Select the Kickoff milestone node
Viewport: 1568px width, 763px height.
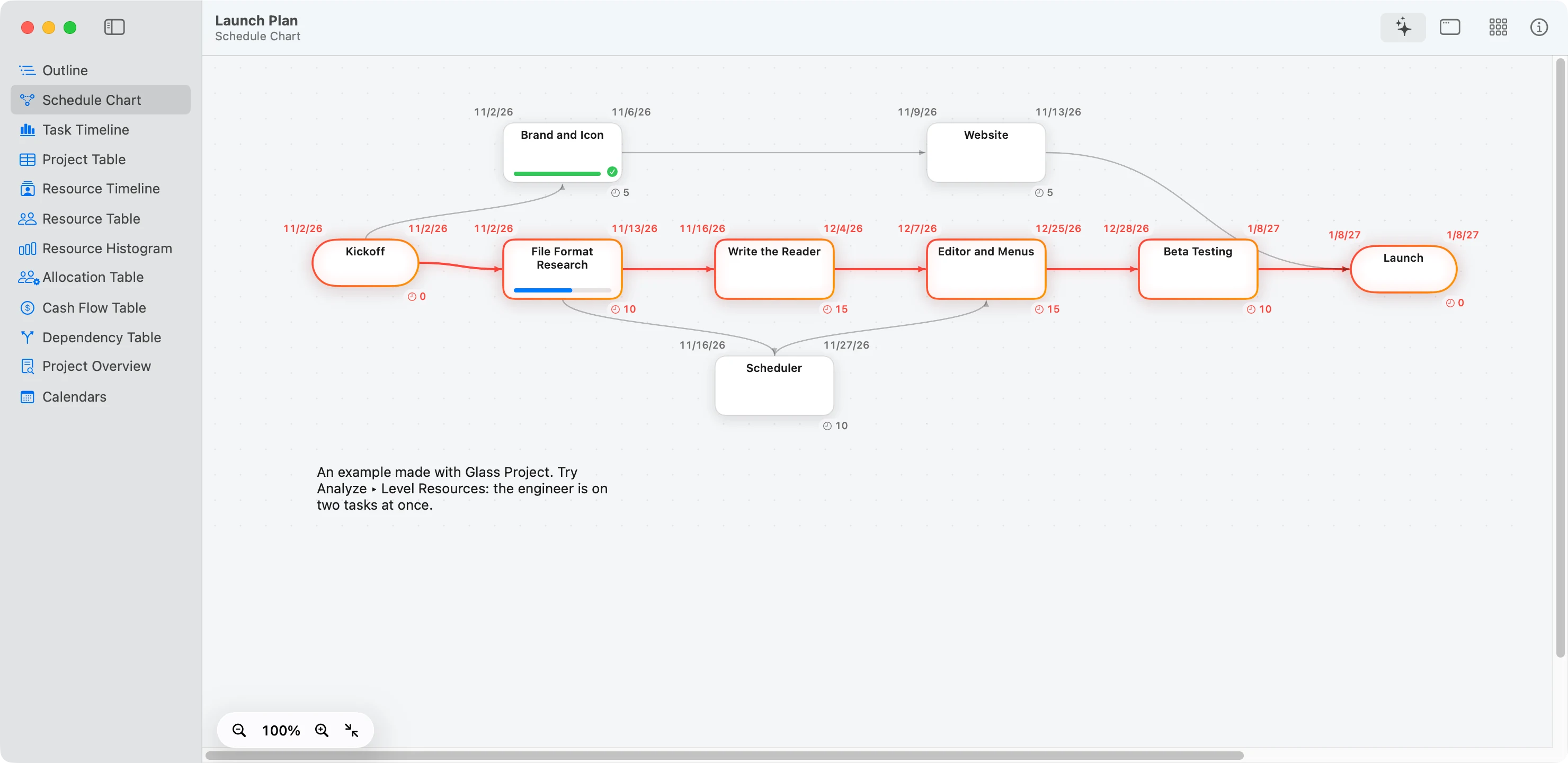365,262
